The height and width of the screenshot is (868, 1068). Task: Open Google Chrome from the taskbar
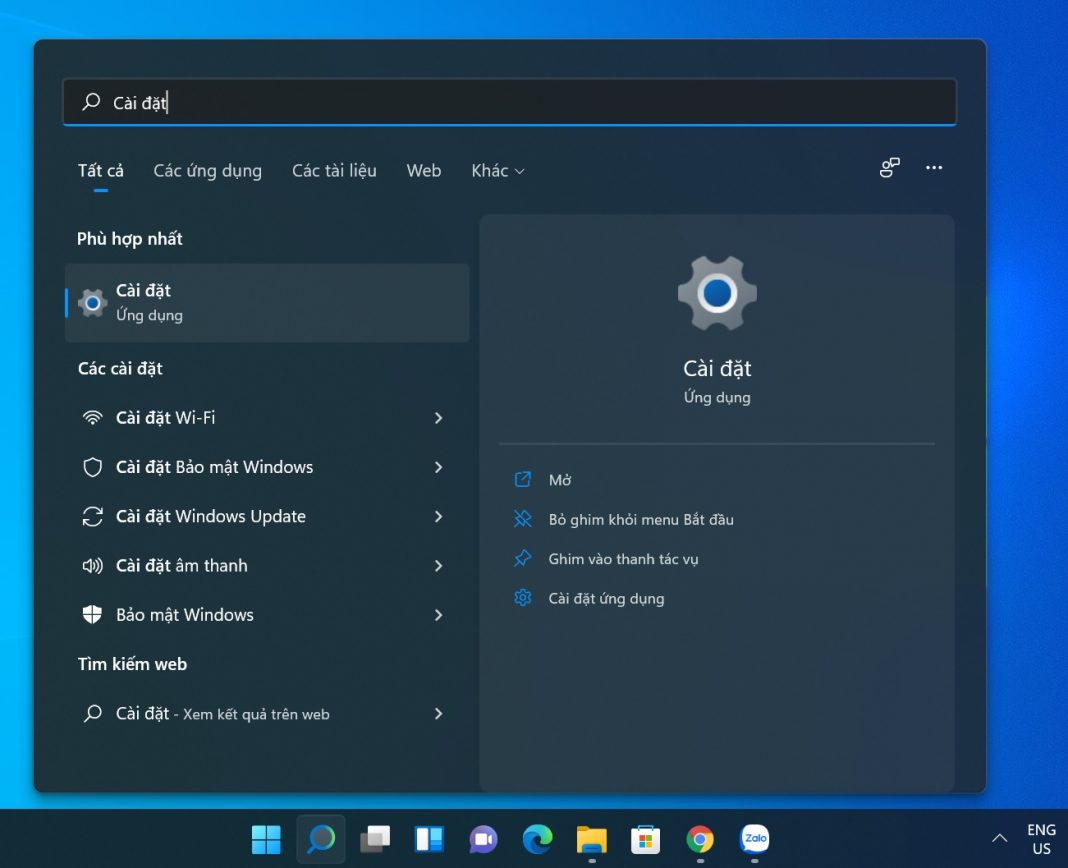pyautogui.click(x=700, y=839)
